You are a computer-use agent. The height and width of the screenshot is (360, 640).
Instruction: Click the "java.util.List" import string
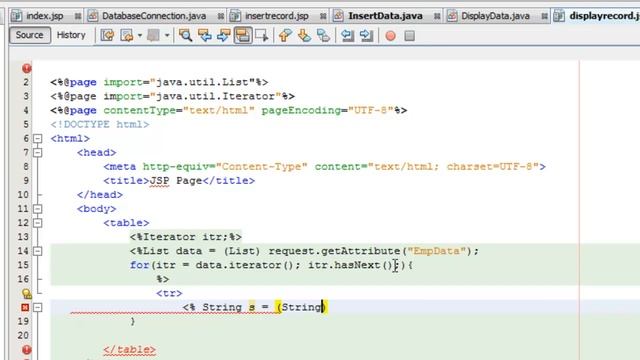pyautogui.click(x=202, y=82)
